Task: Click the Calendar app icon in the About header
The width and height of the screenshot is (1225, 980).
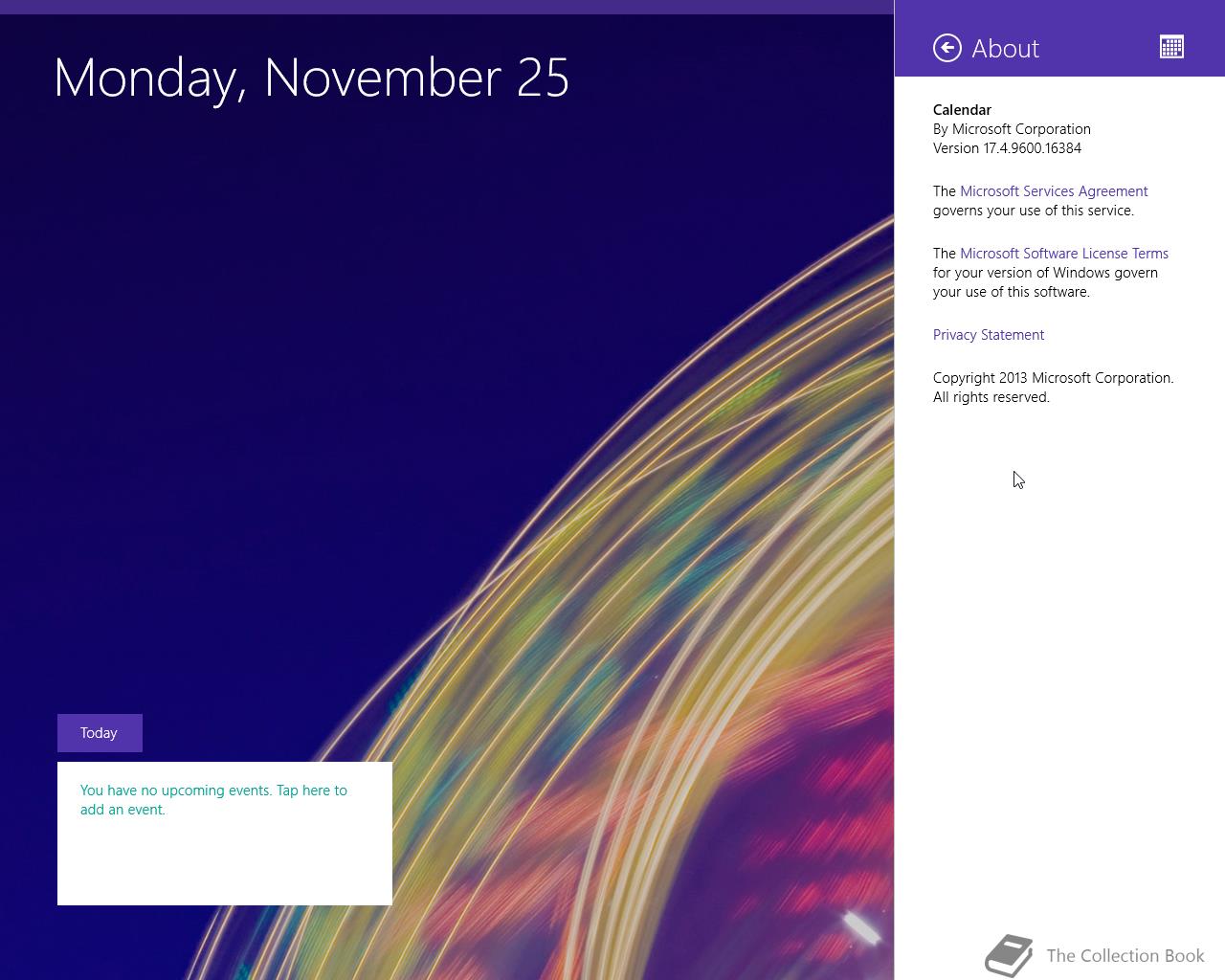Action: coord(1171,47)
